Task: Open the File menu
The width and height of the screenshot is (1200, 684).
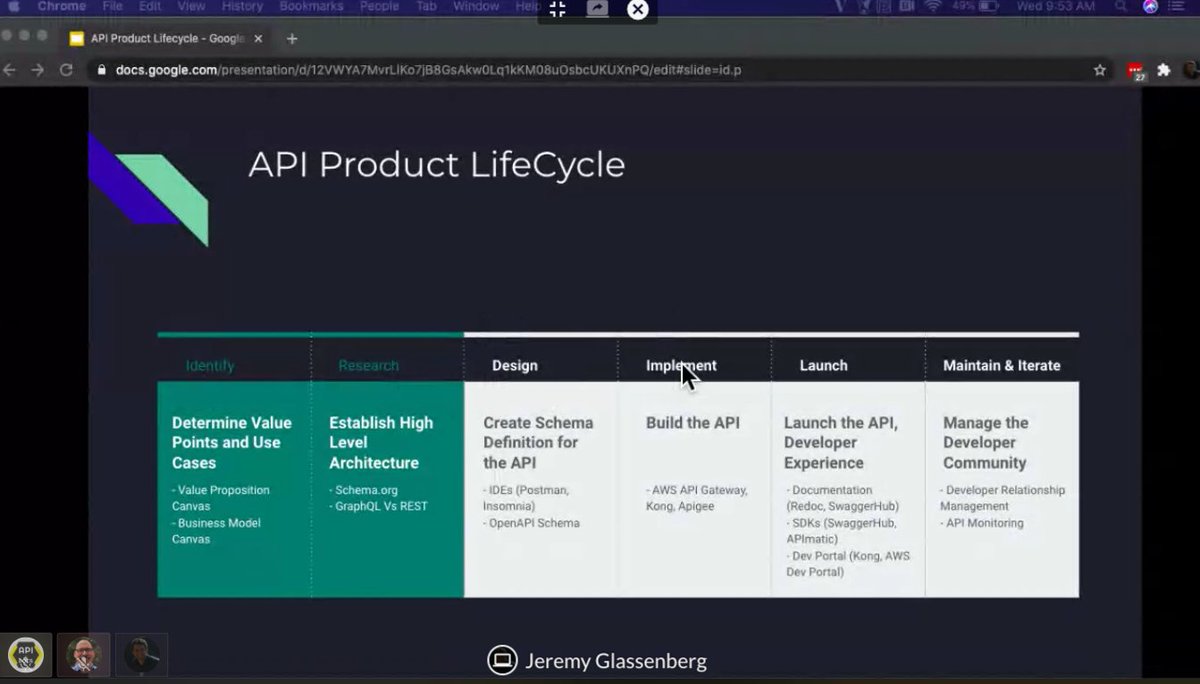Action: 112,6
